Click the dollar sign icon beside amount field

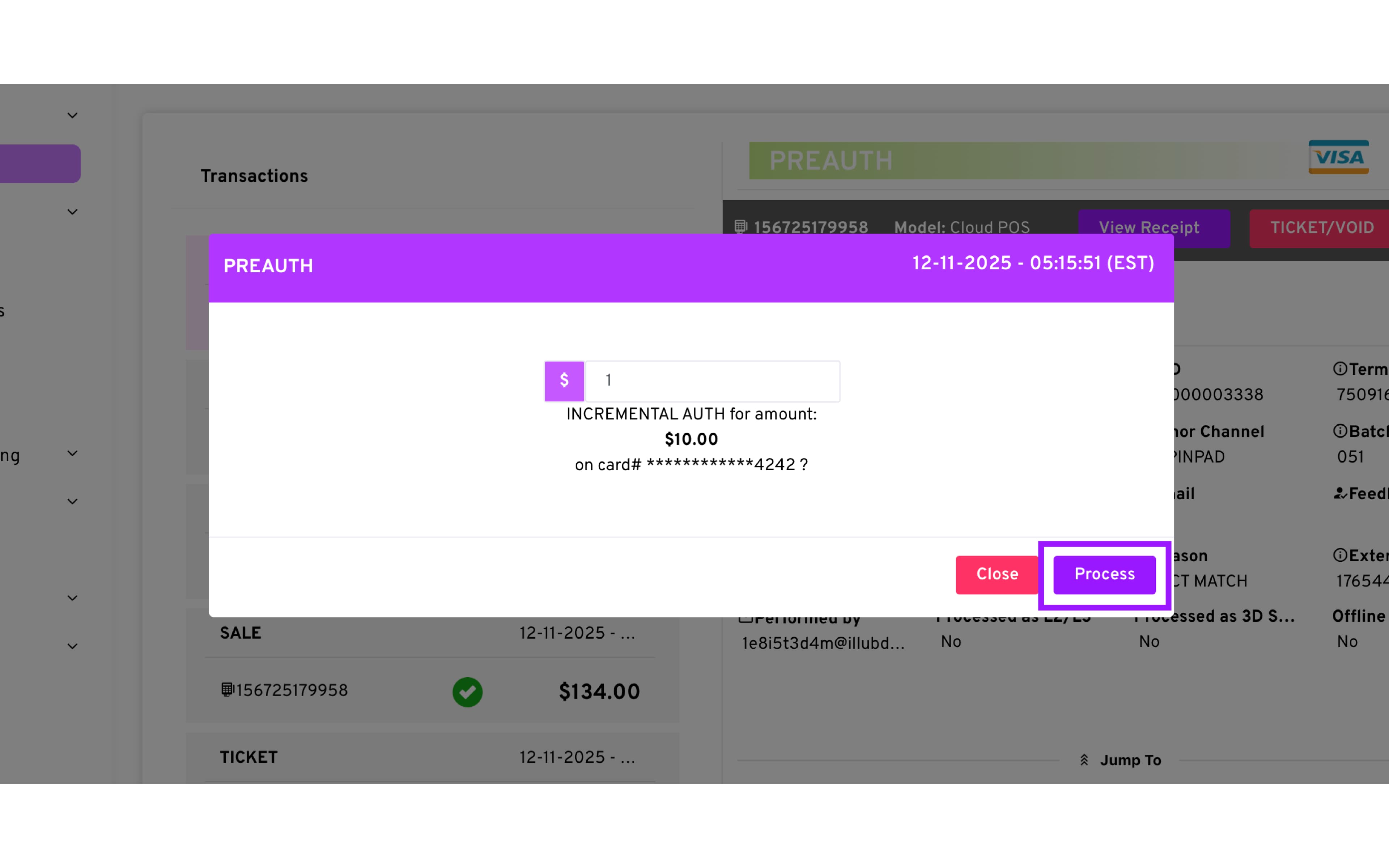click(564, 380)
